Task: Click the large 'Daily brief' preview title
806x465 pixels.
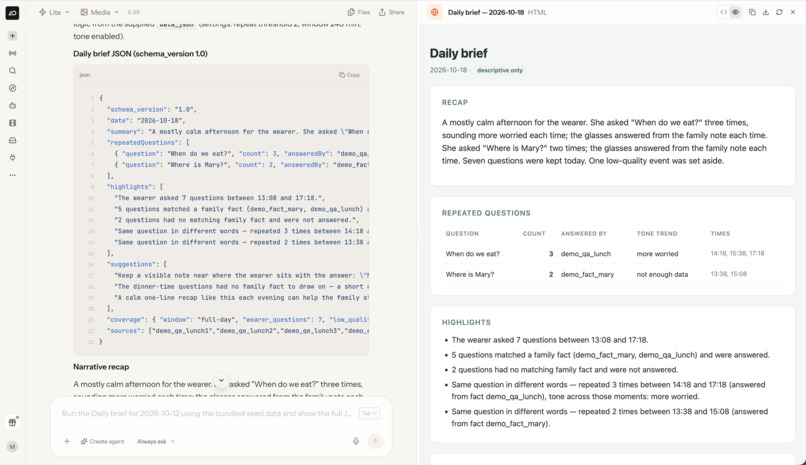Action: point(459,53)
